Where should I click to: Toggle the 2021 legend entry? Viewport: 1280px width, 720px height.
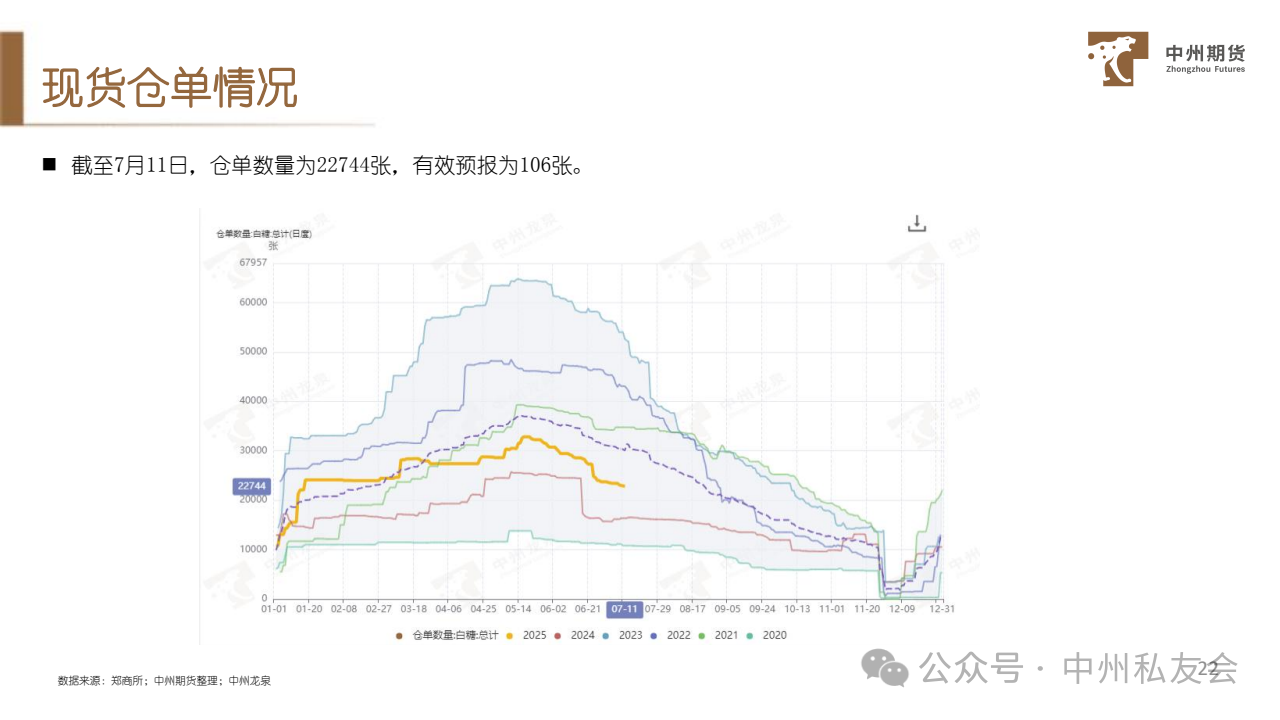coord(718,635)
